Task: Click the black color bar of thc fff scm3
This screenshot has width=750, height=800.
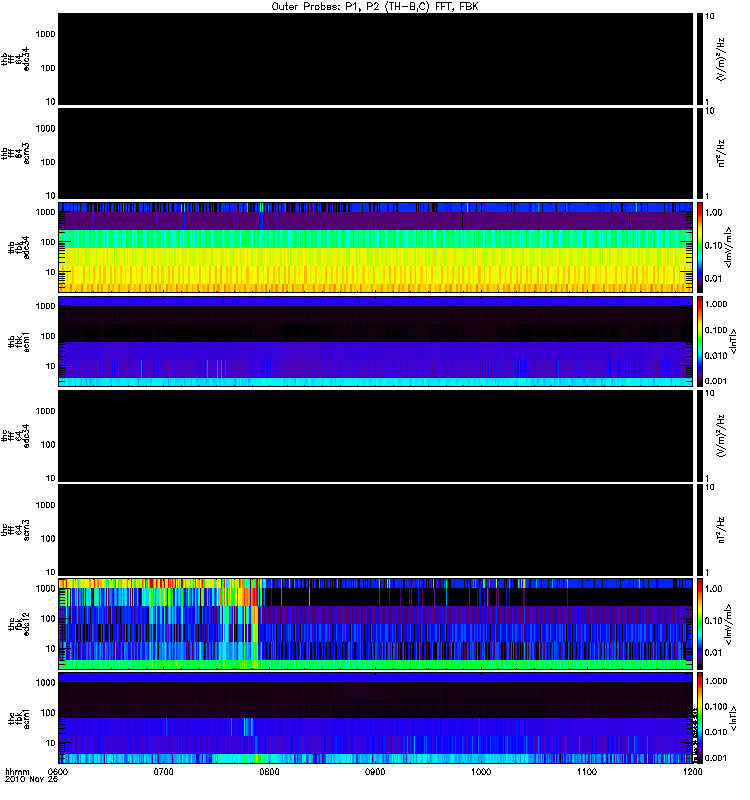Action: [700, 530]
